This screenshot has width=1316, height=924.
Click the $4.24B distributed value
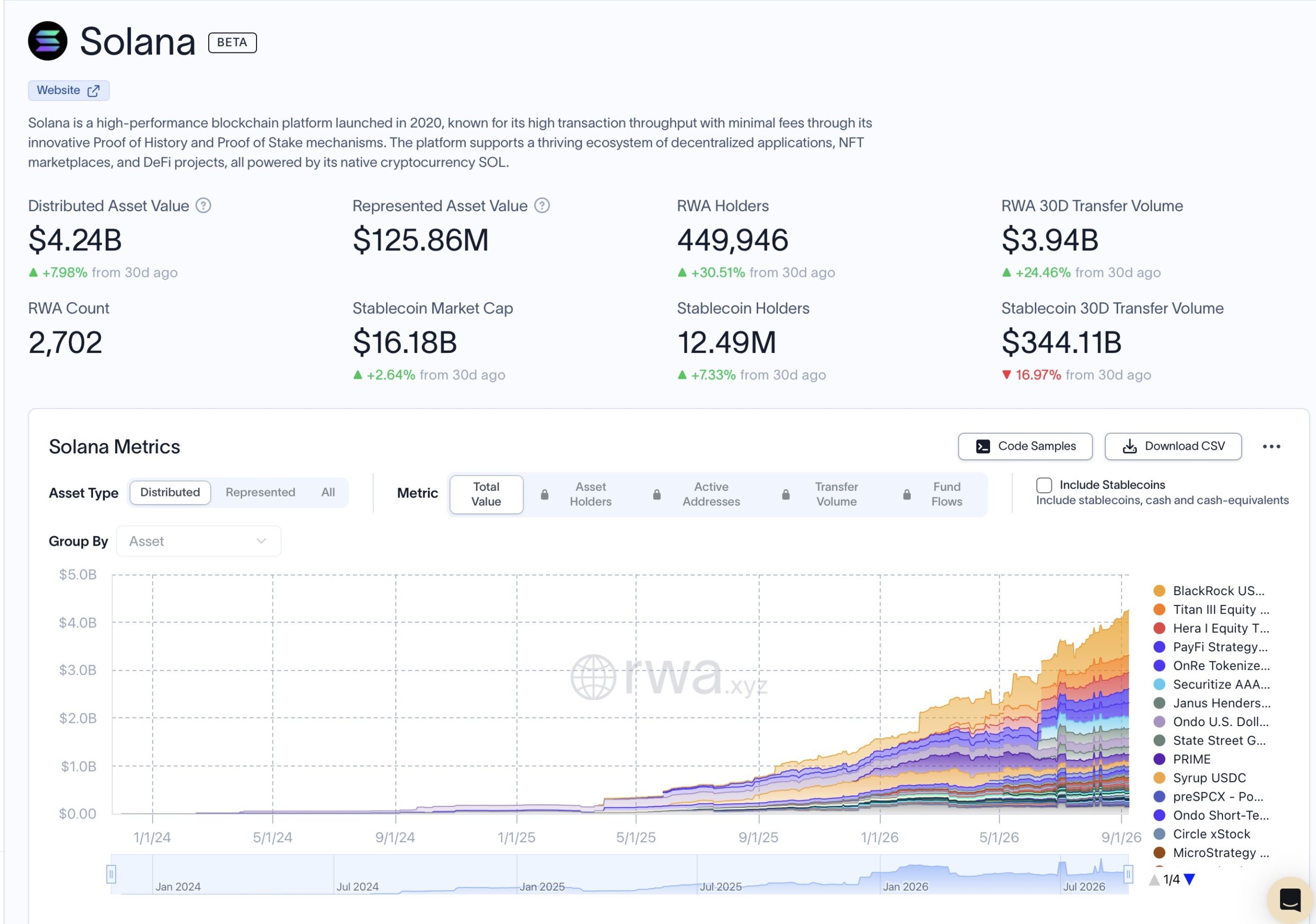pos(75,239)
